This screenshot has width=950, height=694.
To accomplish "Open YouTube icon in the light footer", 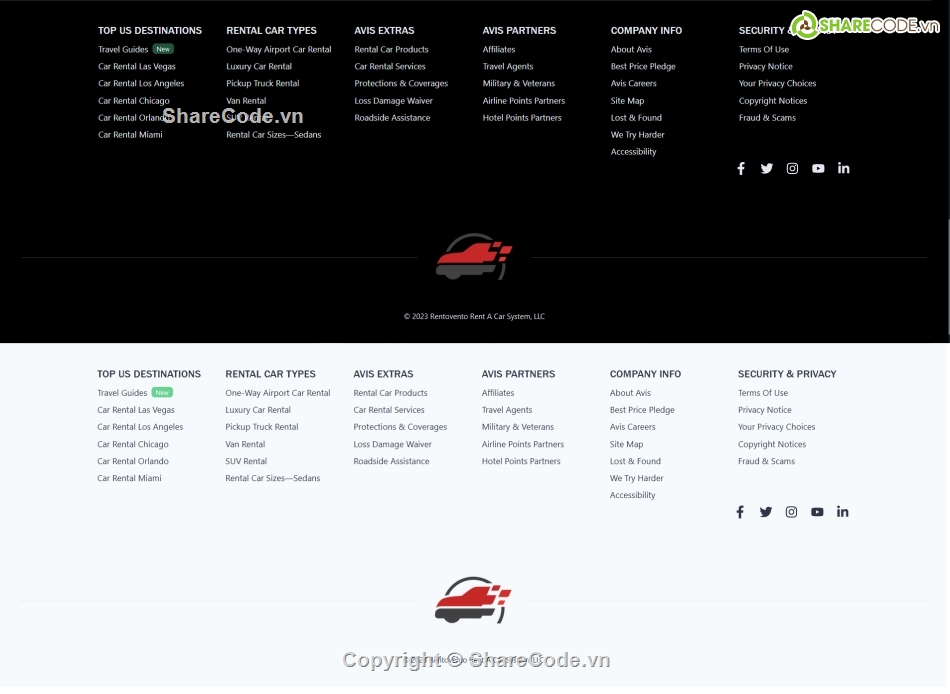I will tap(817, 512).
